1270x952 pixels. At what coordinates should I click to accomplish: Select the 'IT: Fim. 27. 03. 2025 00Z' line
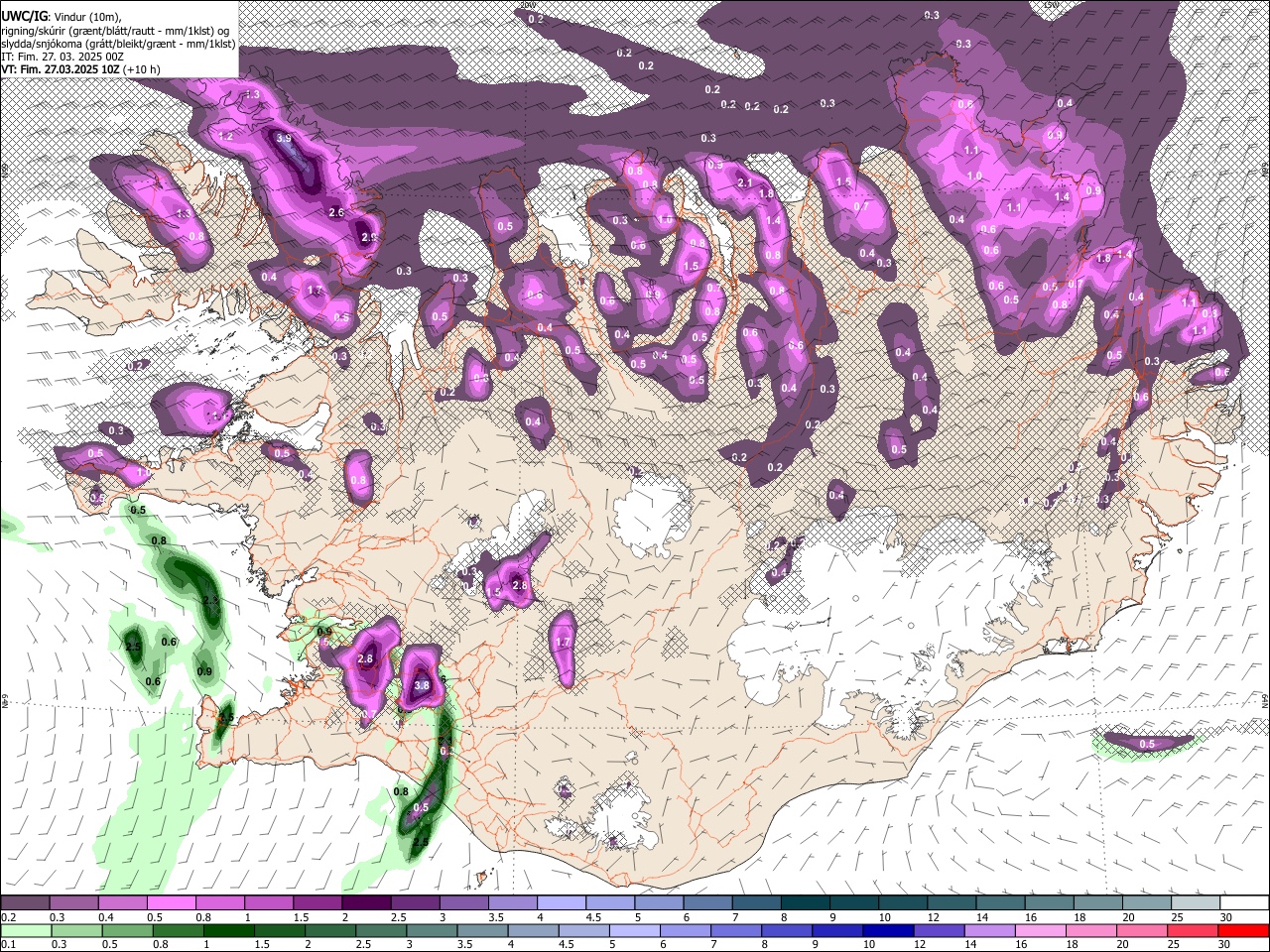pos(63,57)
